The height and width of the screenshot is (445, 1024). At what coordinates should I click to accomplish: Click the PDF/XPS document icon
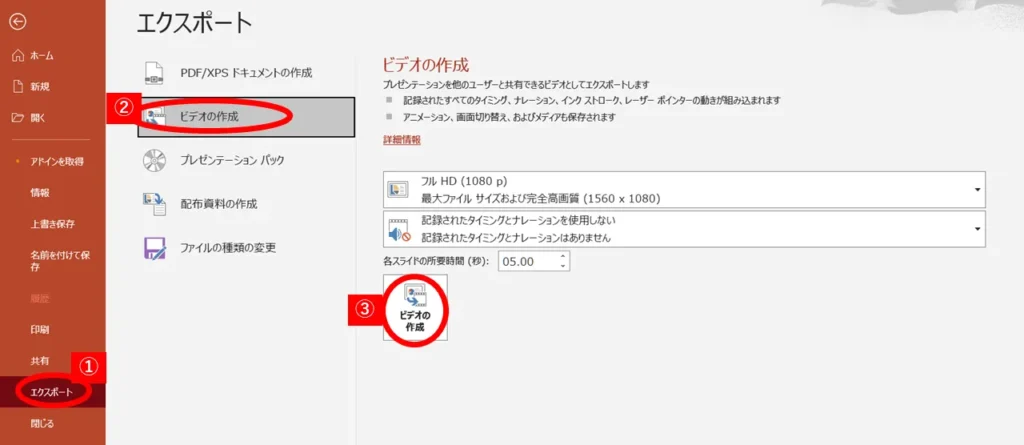(x=155, y=73)
